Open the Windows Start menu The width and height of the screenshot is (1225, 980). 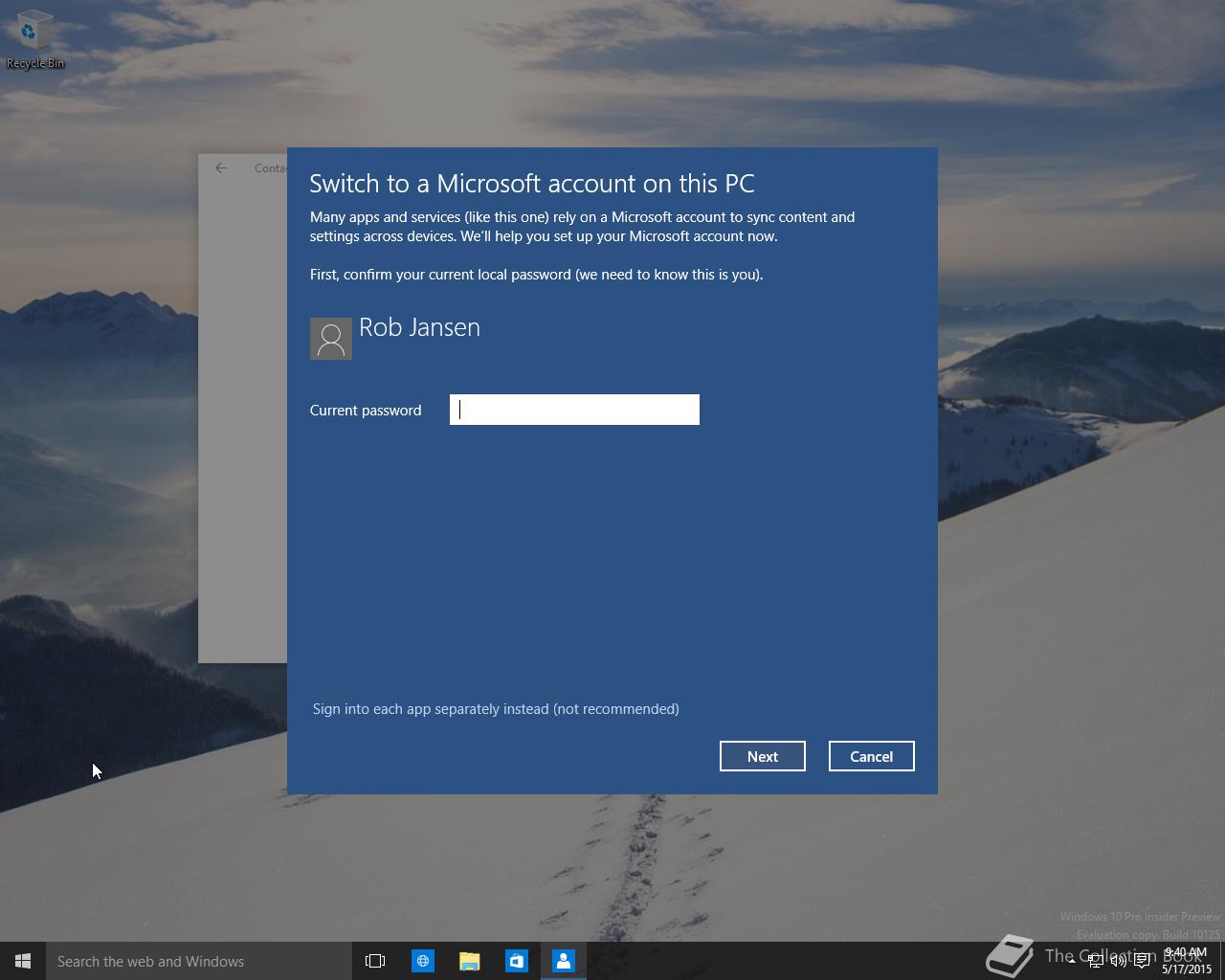click(x=23, y=961)
